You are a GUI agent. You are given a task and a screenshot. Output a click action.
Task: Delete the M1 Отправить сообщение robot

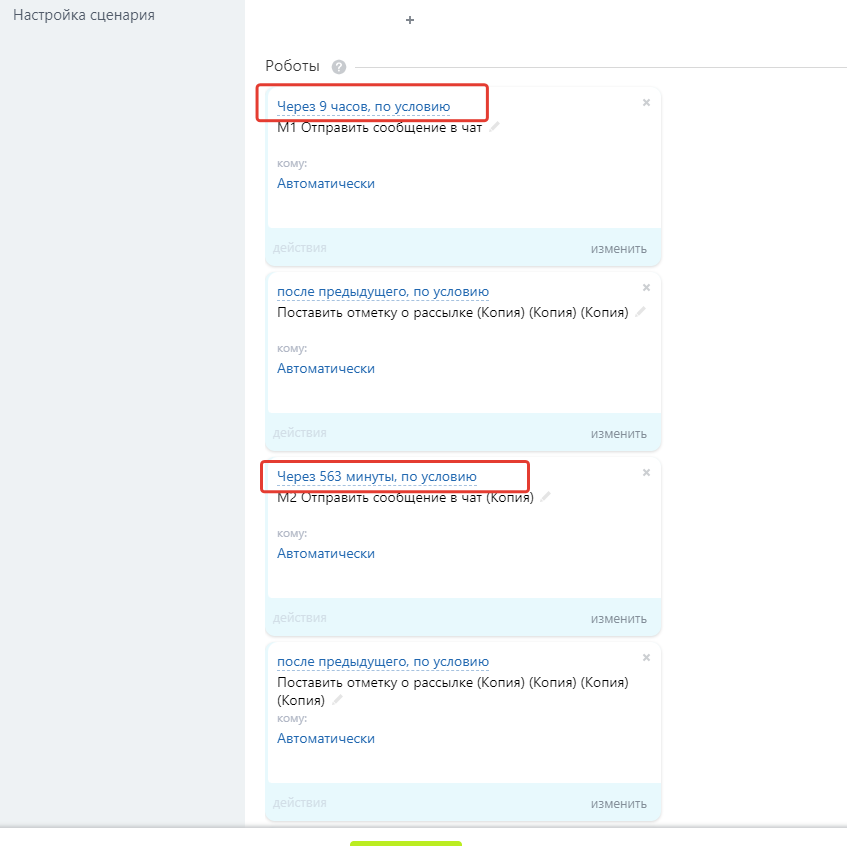pyautogui.click(x=646, y=102)
